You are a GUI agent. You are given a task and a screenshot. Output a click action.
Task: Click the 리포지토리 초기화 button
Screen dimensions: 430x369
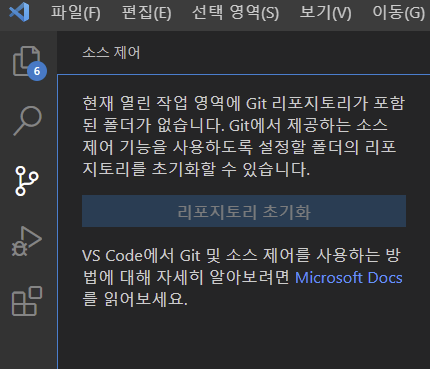[x=244, y=211]
